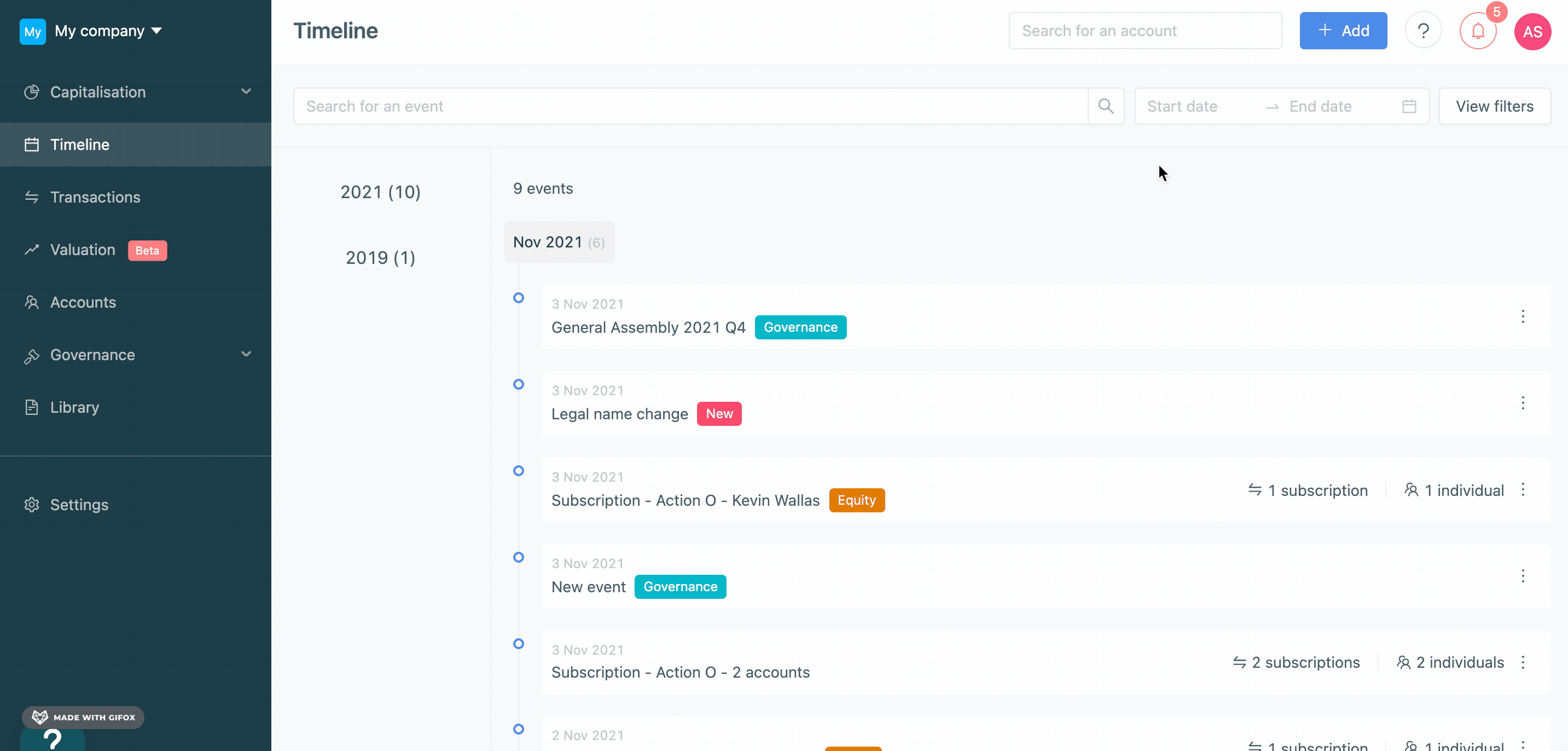
Task: Click the help question mark icon
Action: coord(1422,31)
